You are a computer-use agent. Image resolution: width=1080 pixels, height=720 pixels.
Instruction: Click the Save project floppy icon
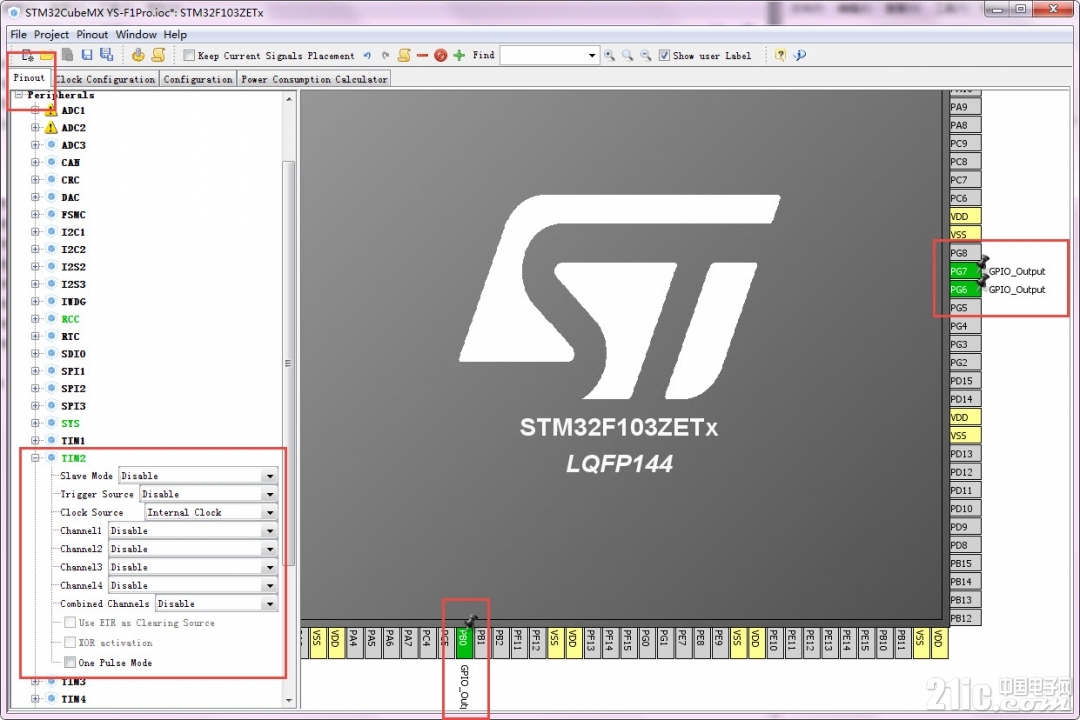click(x=87, y=55)
